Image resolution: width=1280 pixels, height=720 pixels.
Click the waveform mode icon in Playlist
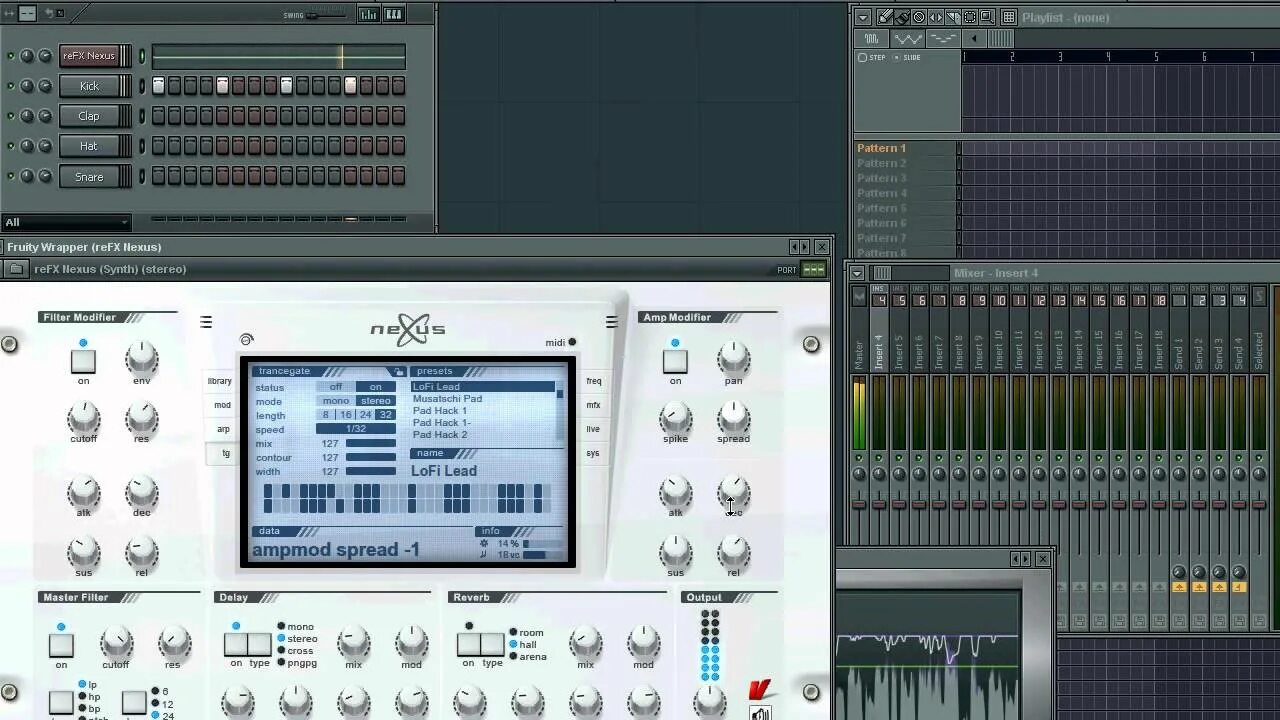point(871,39)
